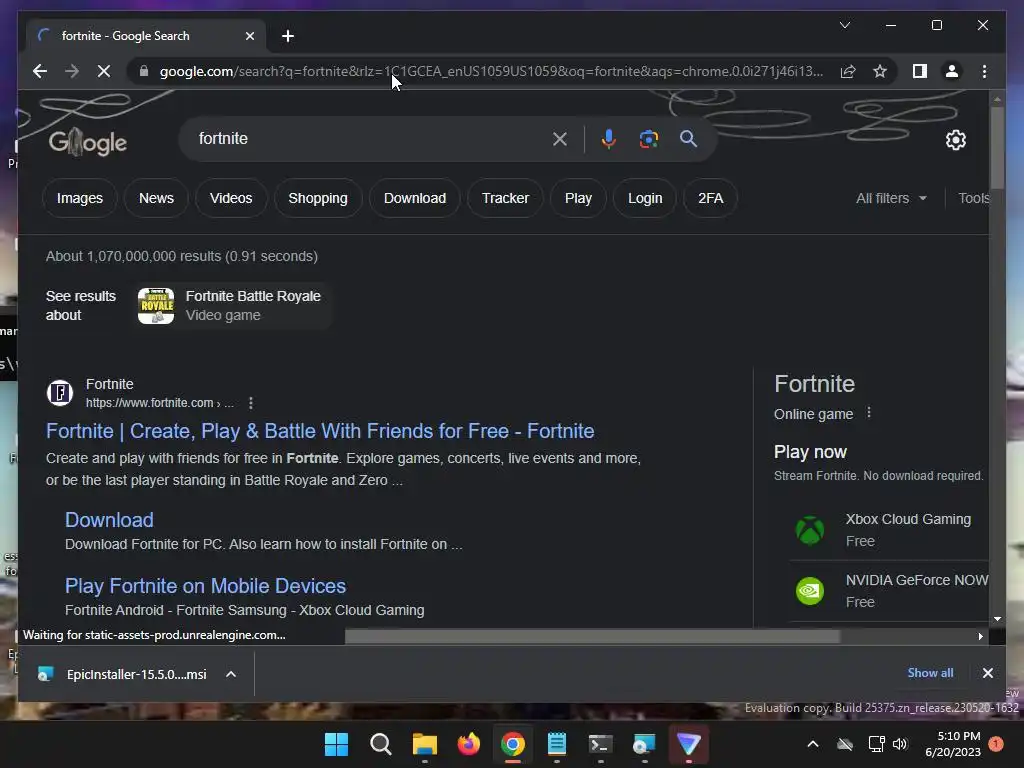Click the Xbox Cloud Gaming icon
This screenshot has width=1024, height=768.
tap(810, 530)
